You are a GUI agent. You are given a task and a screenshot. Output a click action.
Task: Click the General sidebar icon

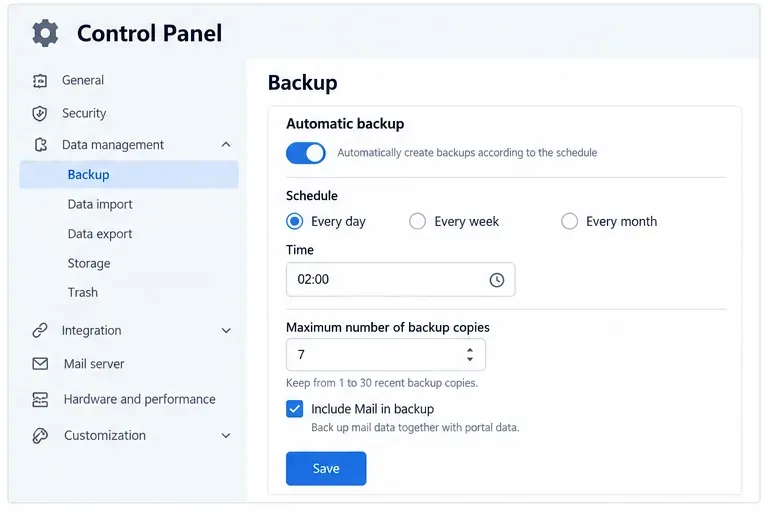[x=40, y=80]
